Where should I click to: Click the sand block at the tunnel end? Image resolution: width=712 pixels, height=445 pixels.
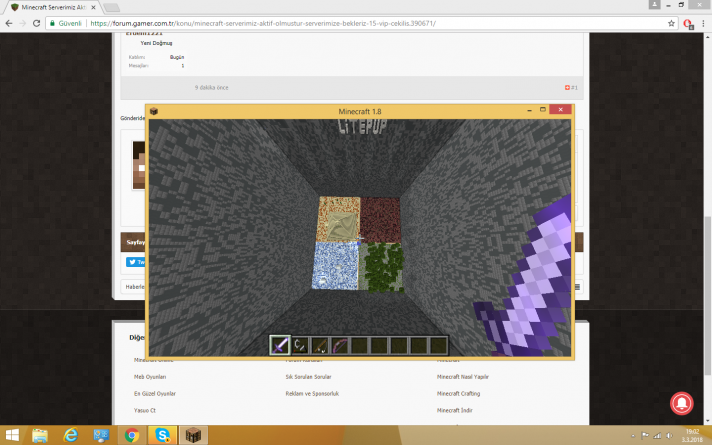tap(339, 219)
